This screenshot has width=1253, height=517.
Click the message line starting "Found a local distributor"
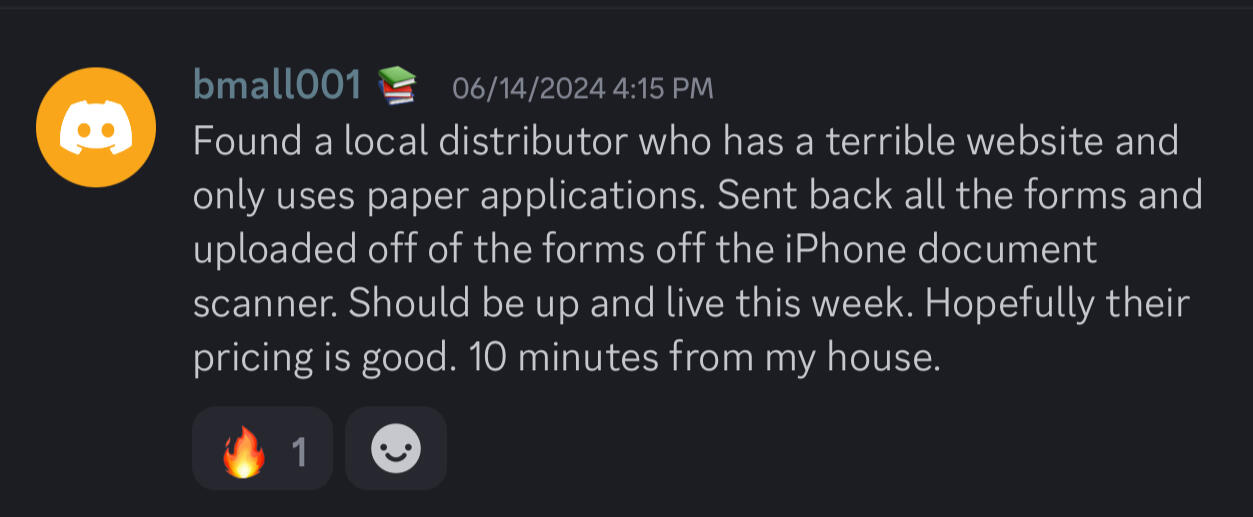686,141
